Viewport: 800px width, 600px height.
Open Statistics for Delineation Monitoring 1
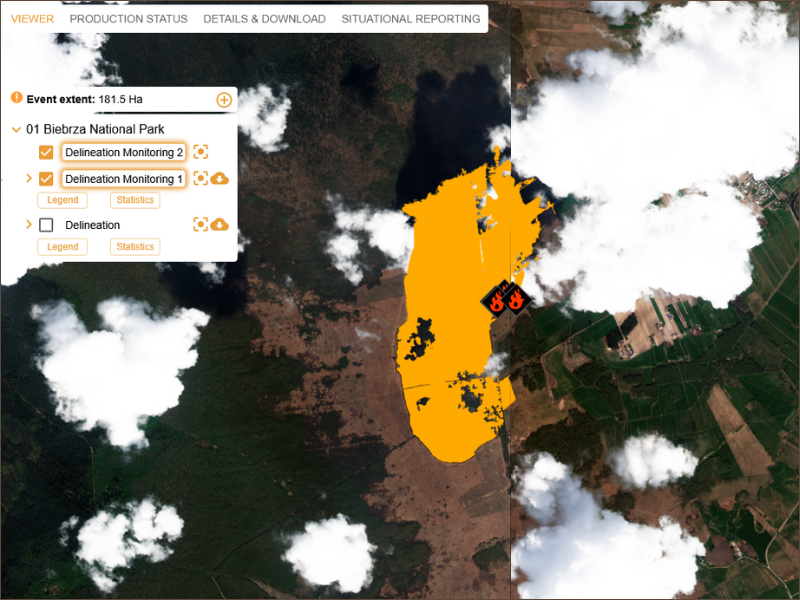pyautogui.click(x=135, y=200)
